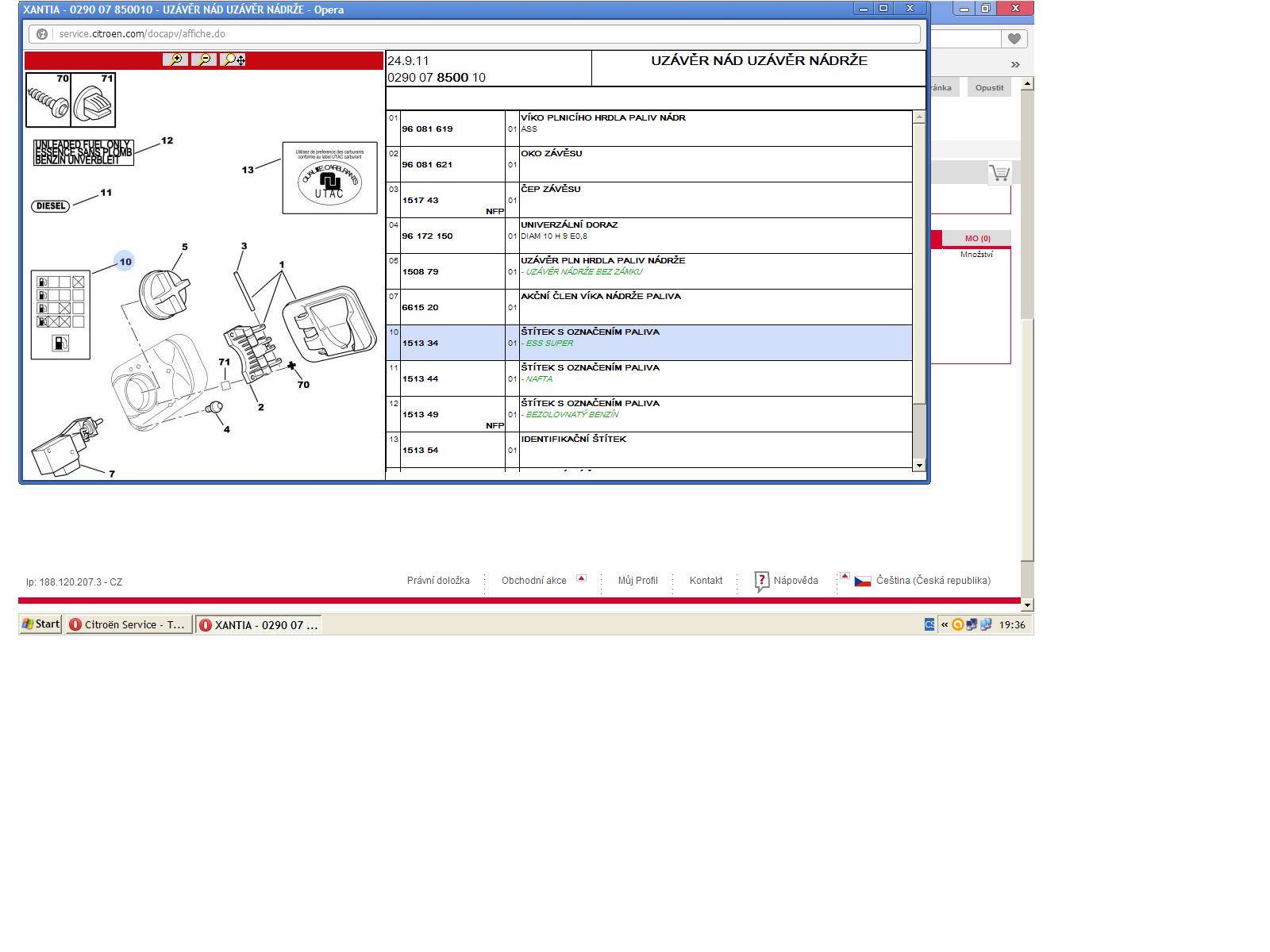Switch to XANTIA taskbar window

pos(259,624)
